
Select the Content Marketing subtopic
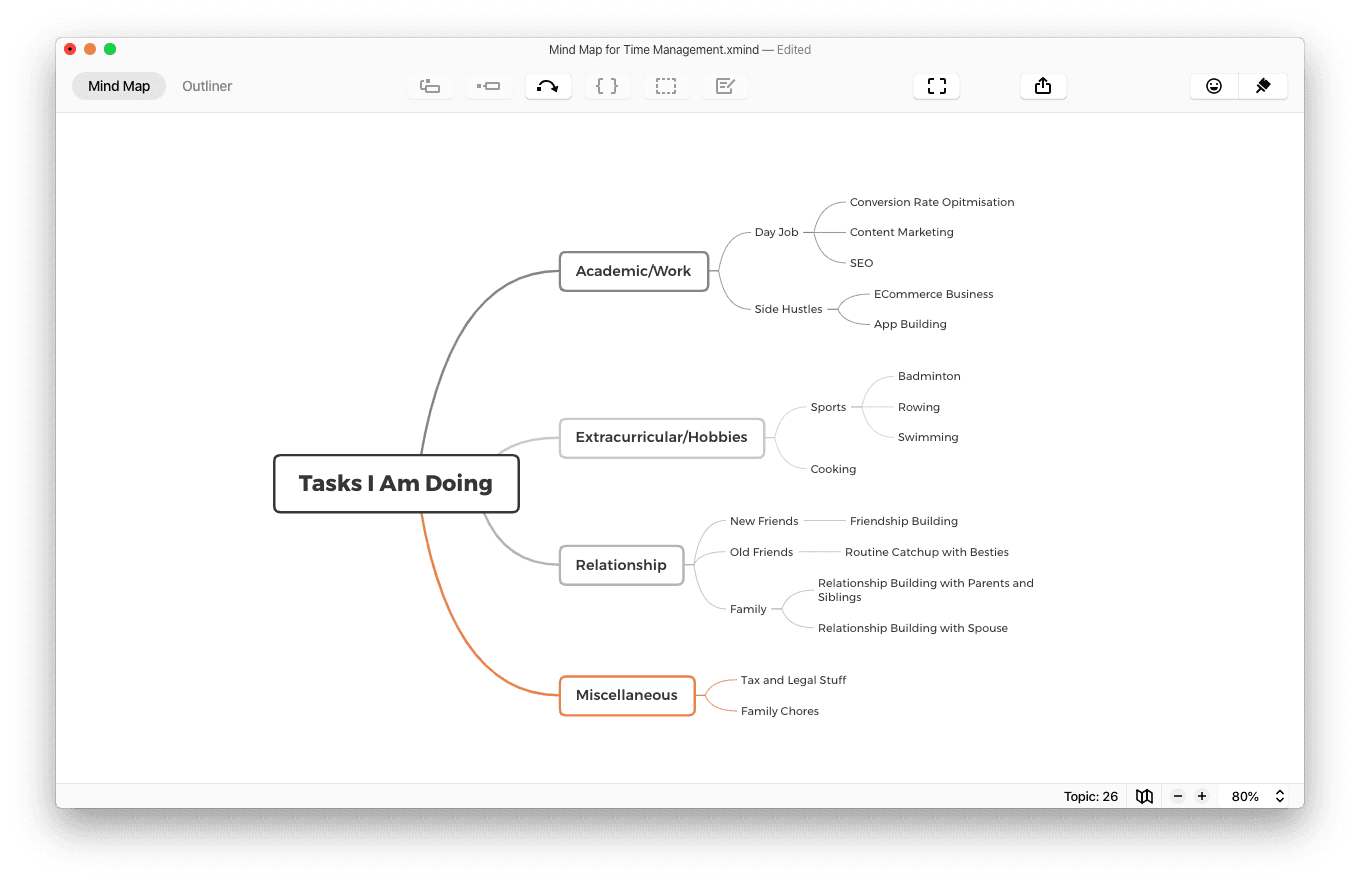coord(902,232)
